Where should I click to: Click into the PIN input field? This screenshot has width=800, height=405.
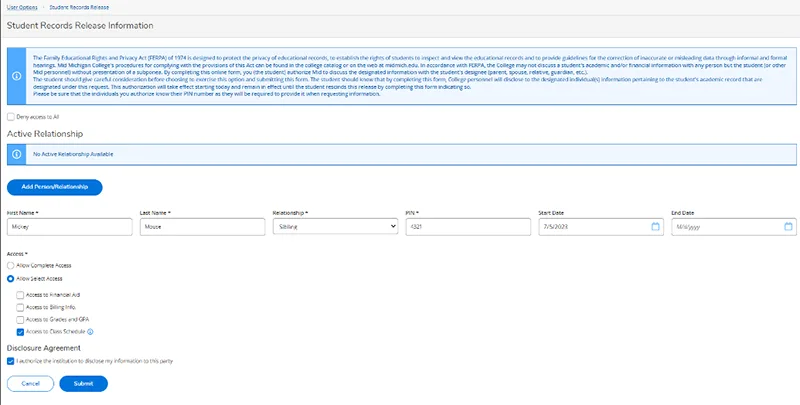[x=468, y=227]
